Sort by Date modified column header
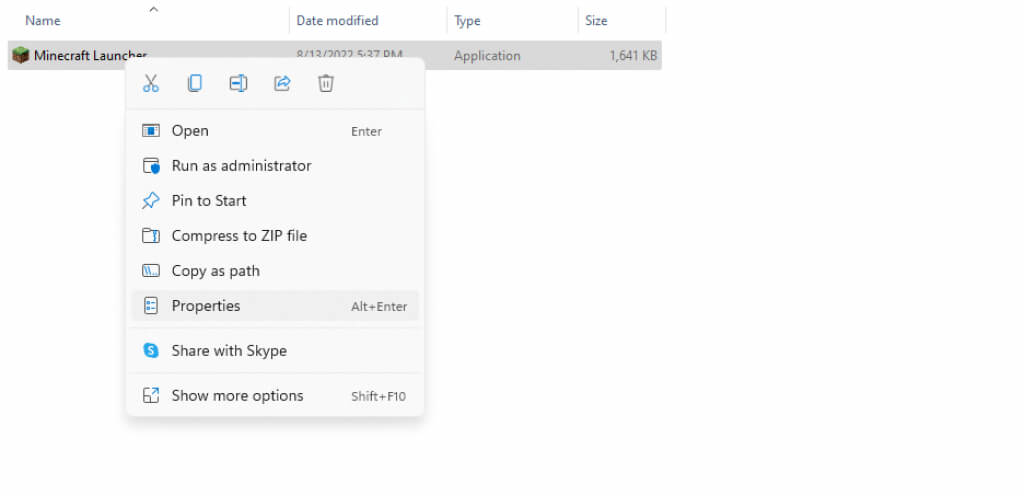Viewport: 1024px width, 496px height. pos(337,21)
